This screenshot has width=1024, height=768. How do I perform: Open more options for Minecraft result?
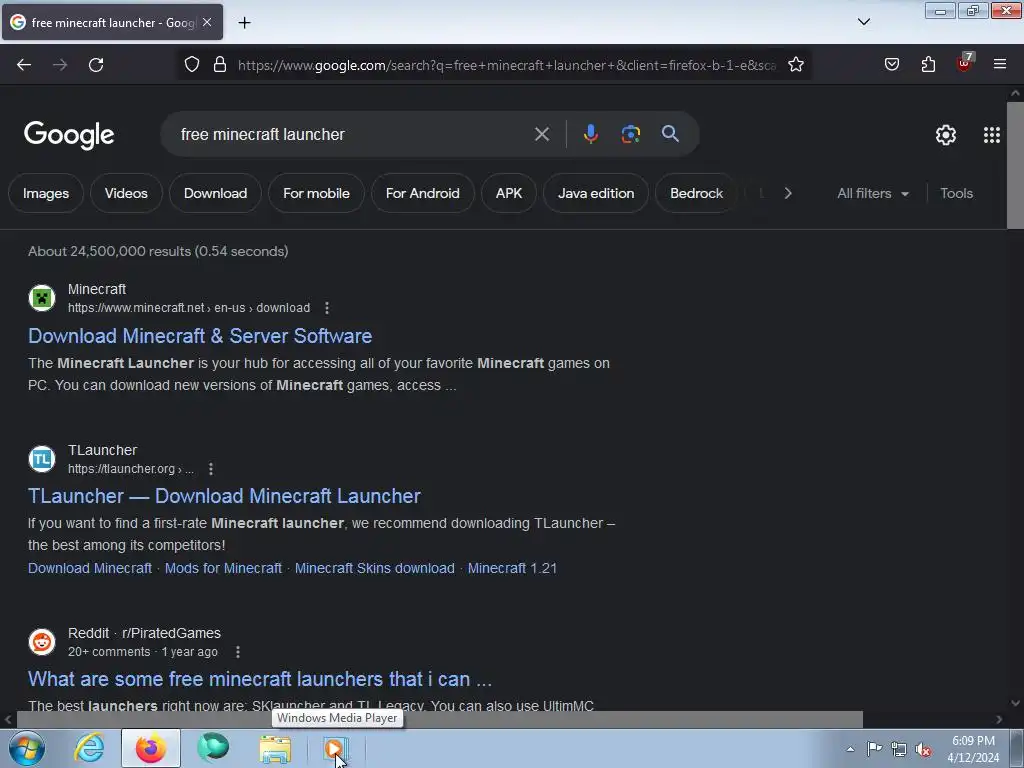[327, 308]
